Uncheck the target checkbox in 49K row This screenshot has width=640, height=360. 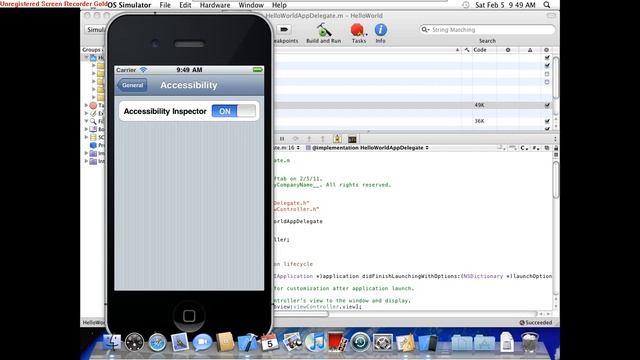tap(547, 105)
